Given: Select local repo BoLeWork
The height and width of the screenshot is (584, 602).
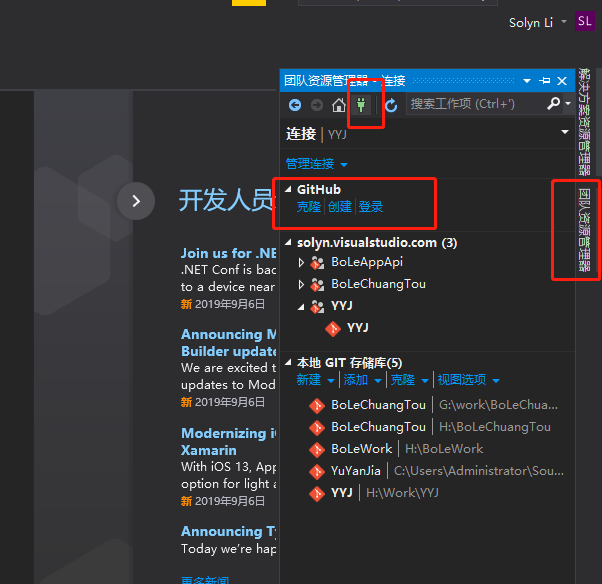Looking at the screenshot, I should (396, 449).
